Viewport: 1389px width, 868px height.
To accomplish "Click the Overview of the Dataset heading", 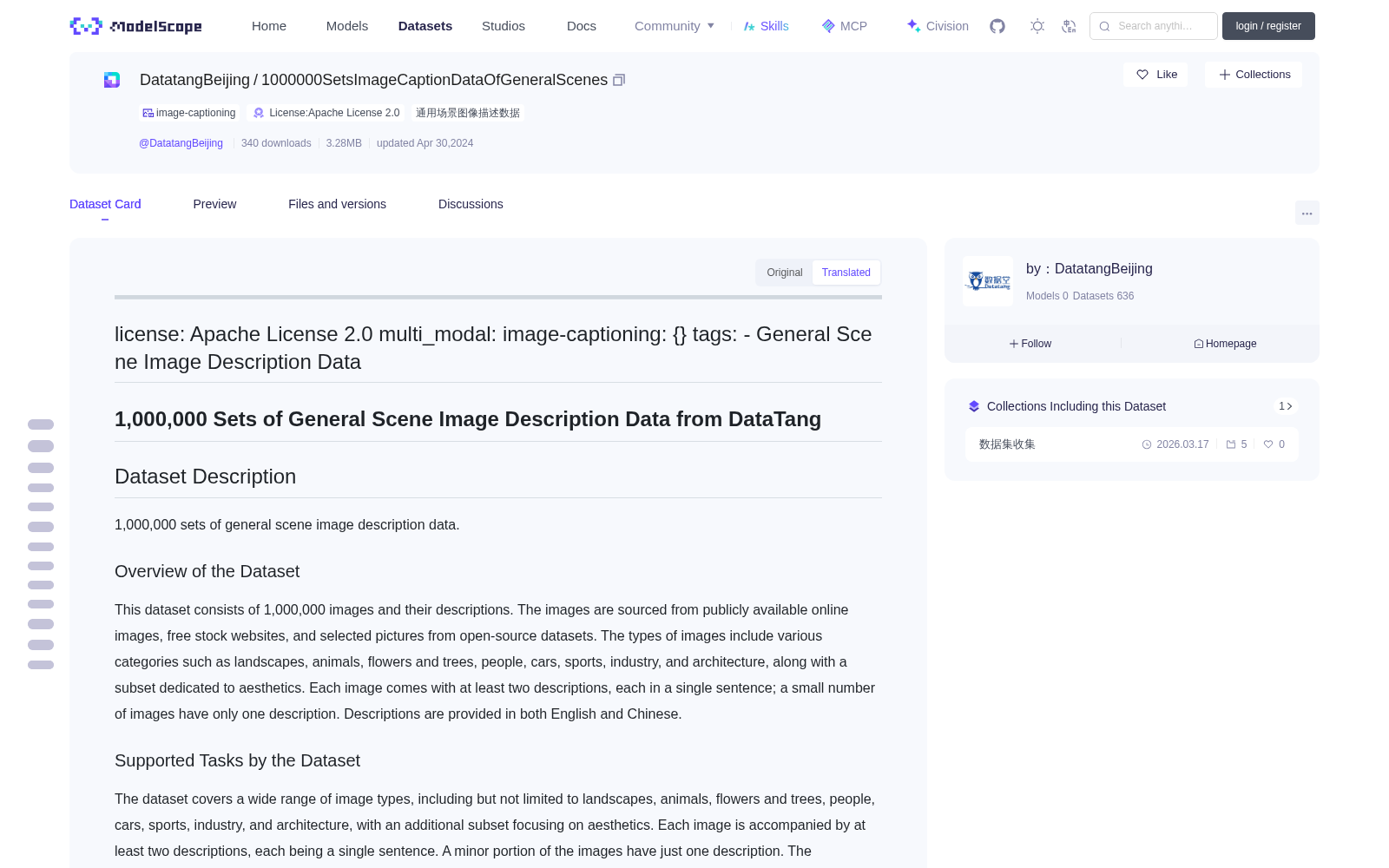I will click(x=207, y=571).
